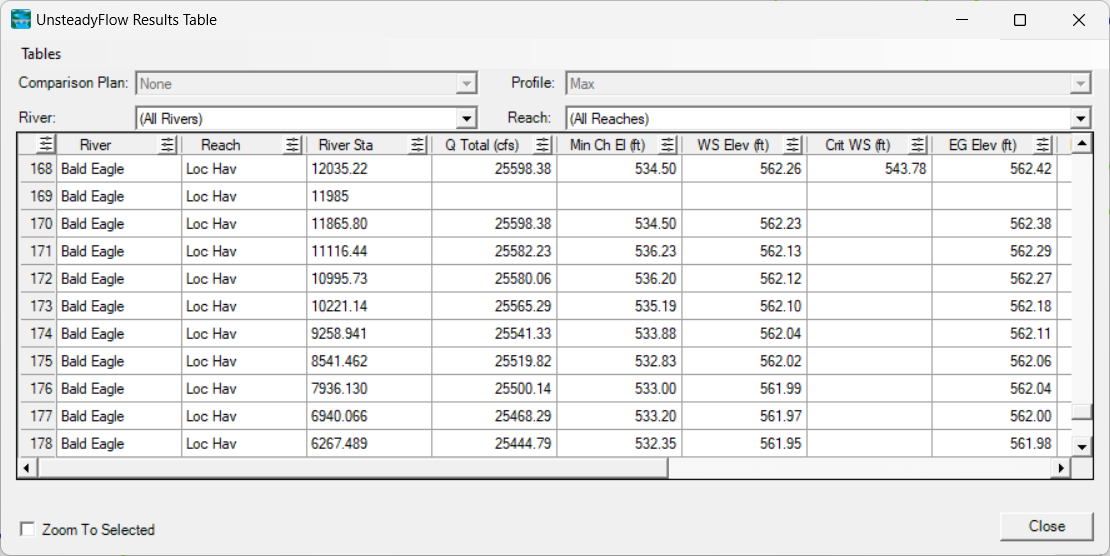Click the EG Elev (ft) column filter icon
1110x556 pixels.
(1043, 145)
